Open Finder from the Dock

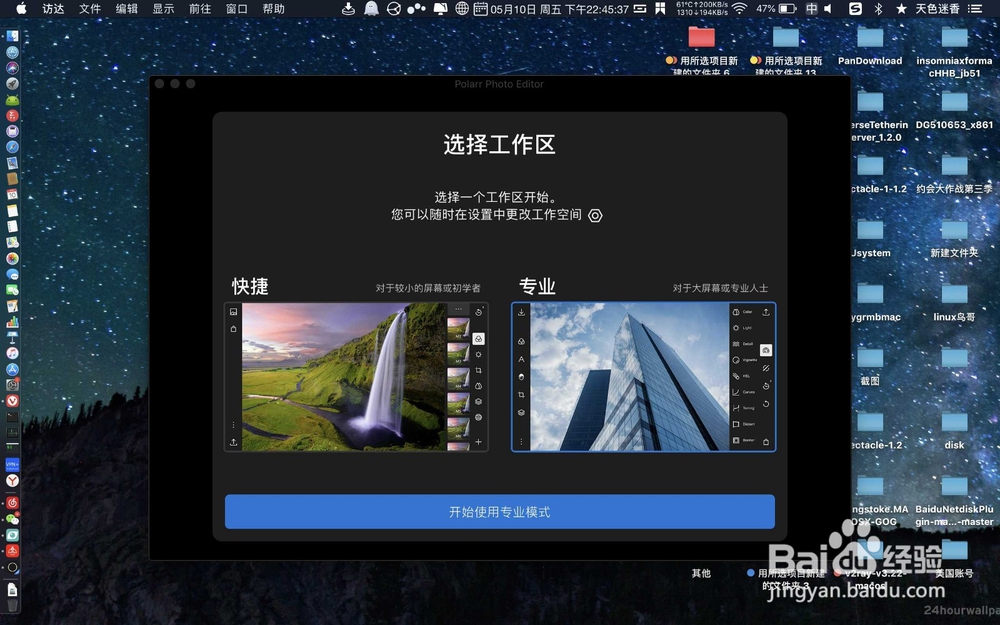tap(12, 36)
